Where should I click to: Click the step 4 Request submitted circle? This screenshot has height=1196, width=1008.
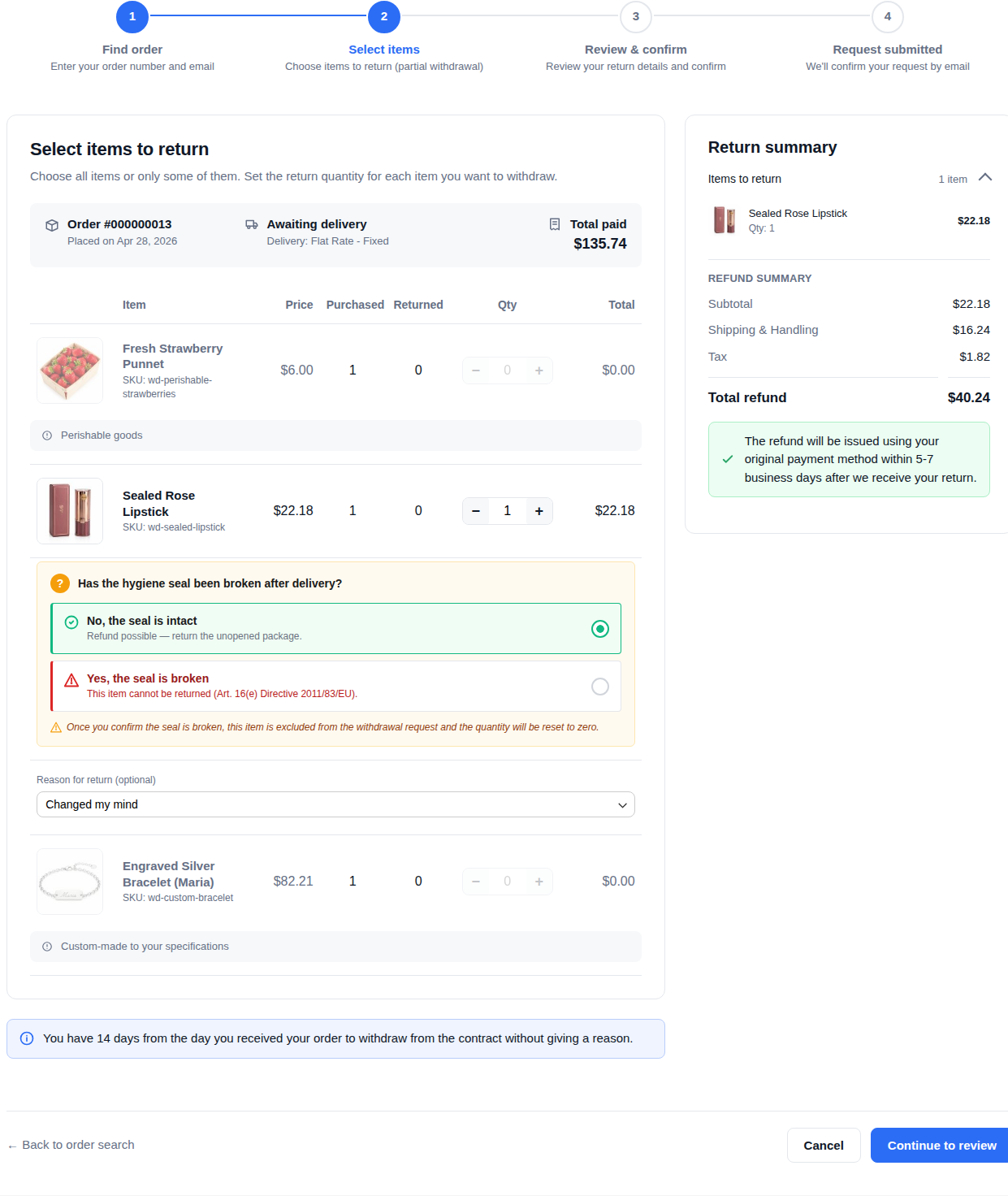pyautogui.click(x=888, y=16)
